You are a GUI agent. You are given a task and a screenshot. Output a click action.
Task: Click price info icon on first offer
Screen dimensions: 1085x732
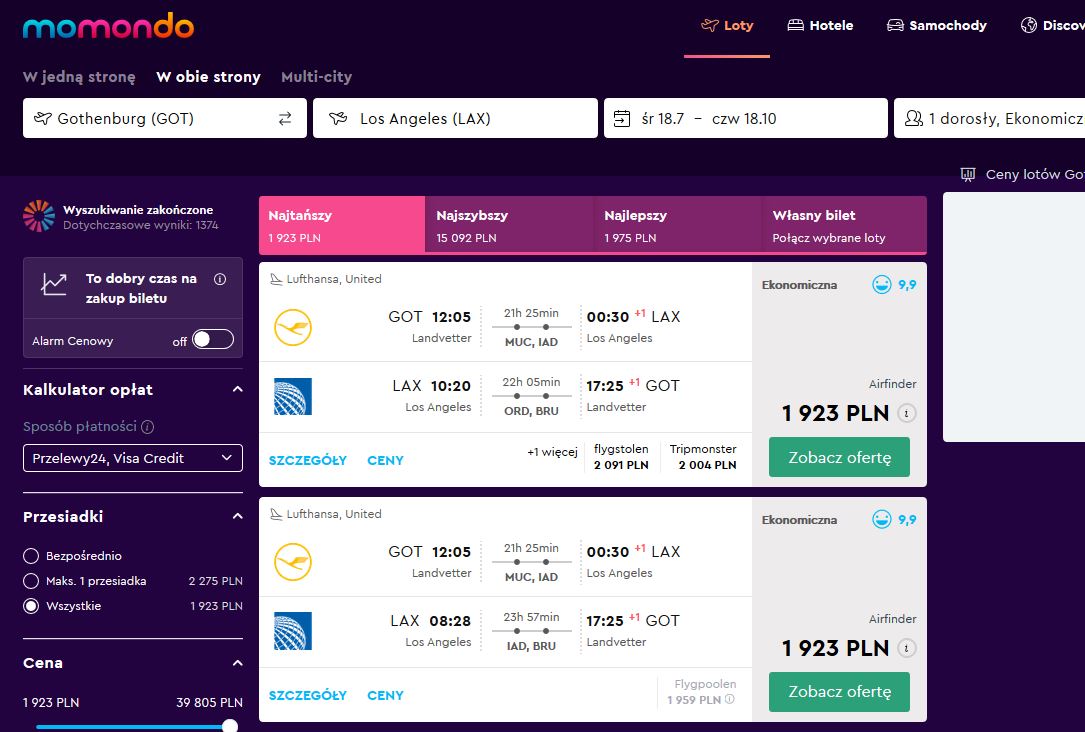906,413
